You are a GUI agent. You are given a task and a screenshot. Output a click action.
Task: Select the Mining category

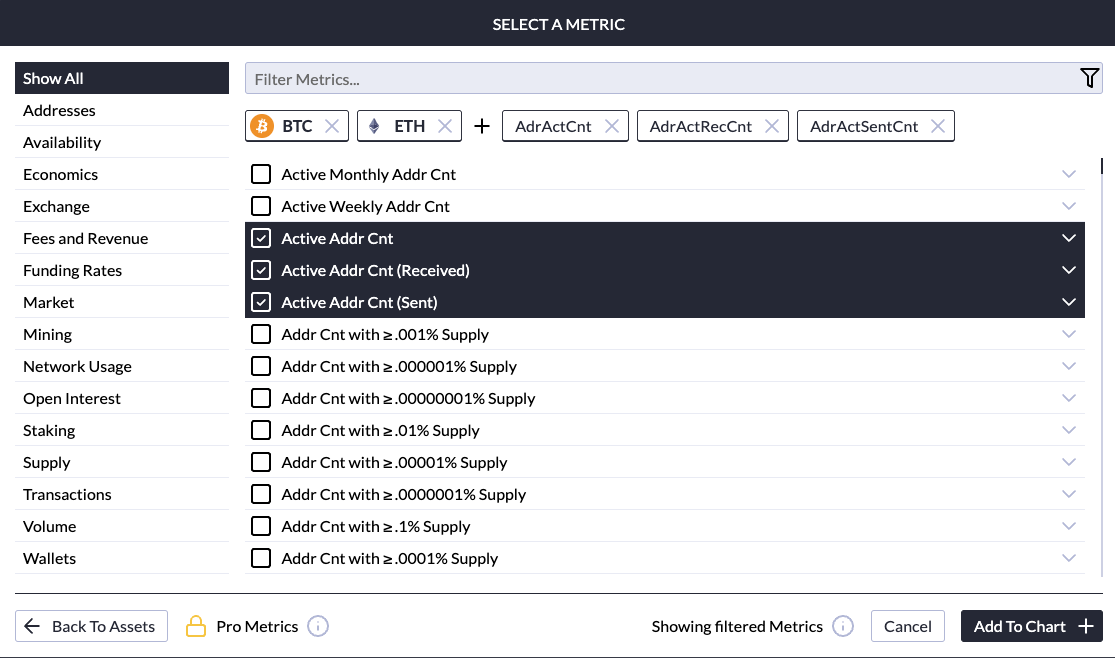click(x=48, y=334)
